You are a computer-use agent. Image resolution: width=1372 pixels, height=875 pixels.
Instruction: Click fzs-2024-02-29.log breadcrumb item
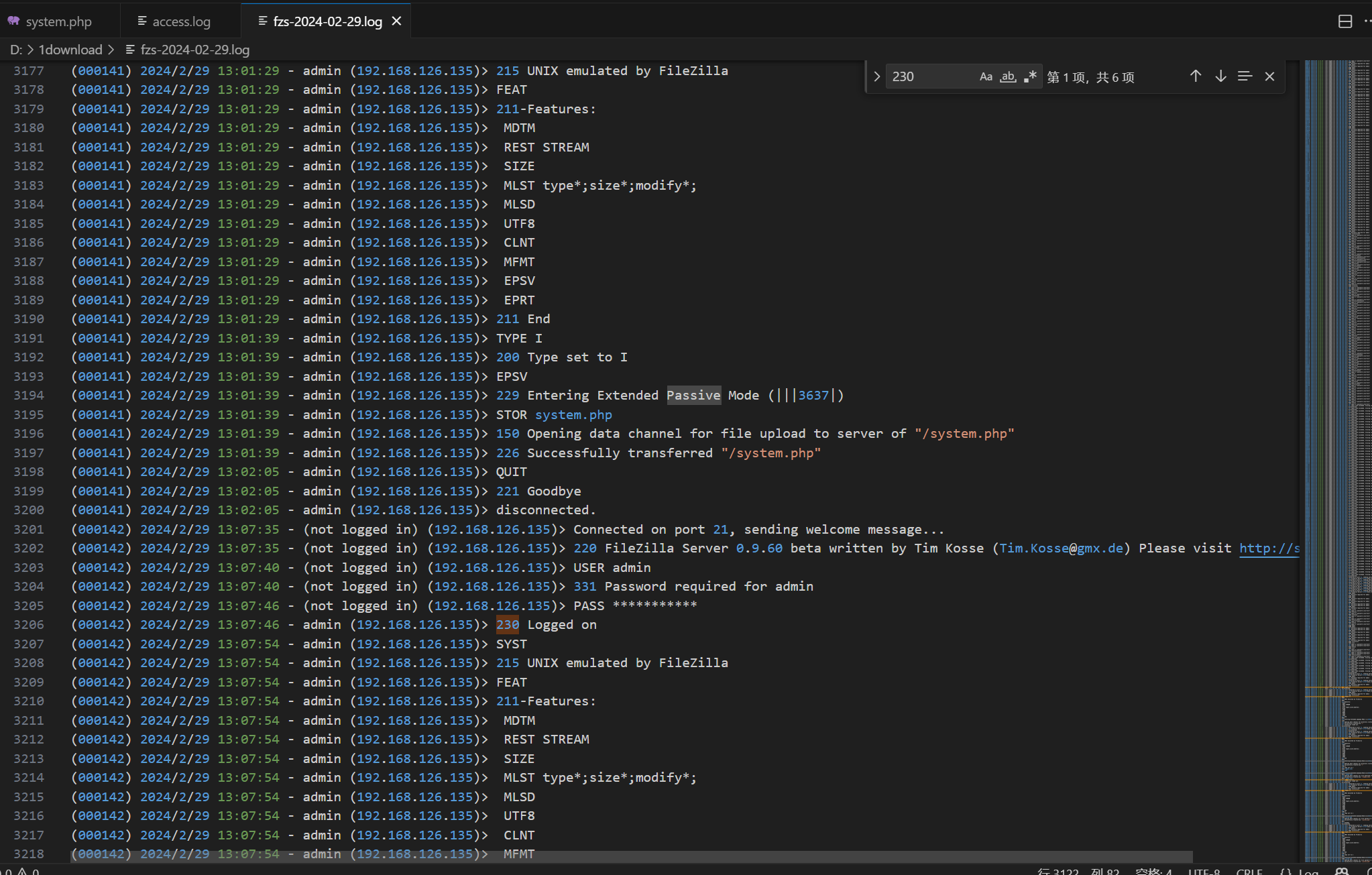[194, 50]
